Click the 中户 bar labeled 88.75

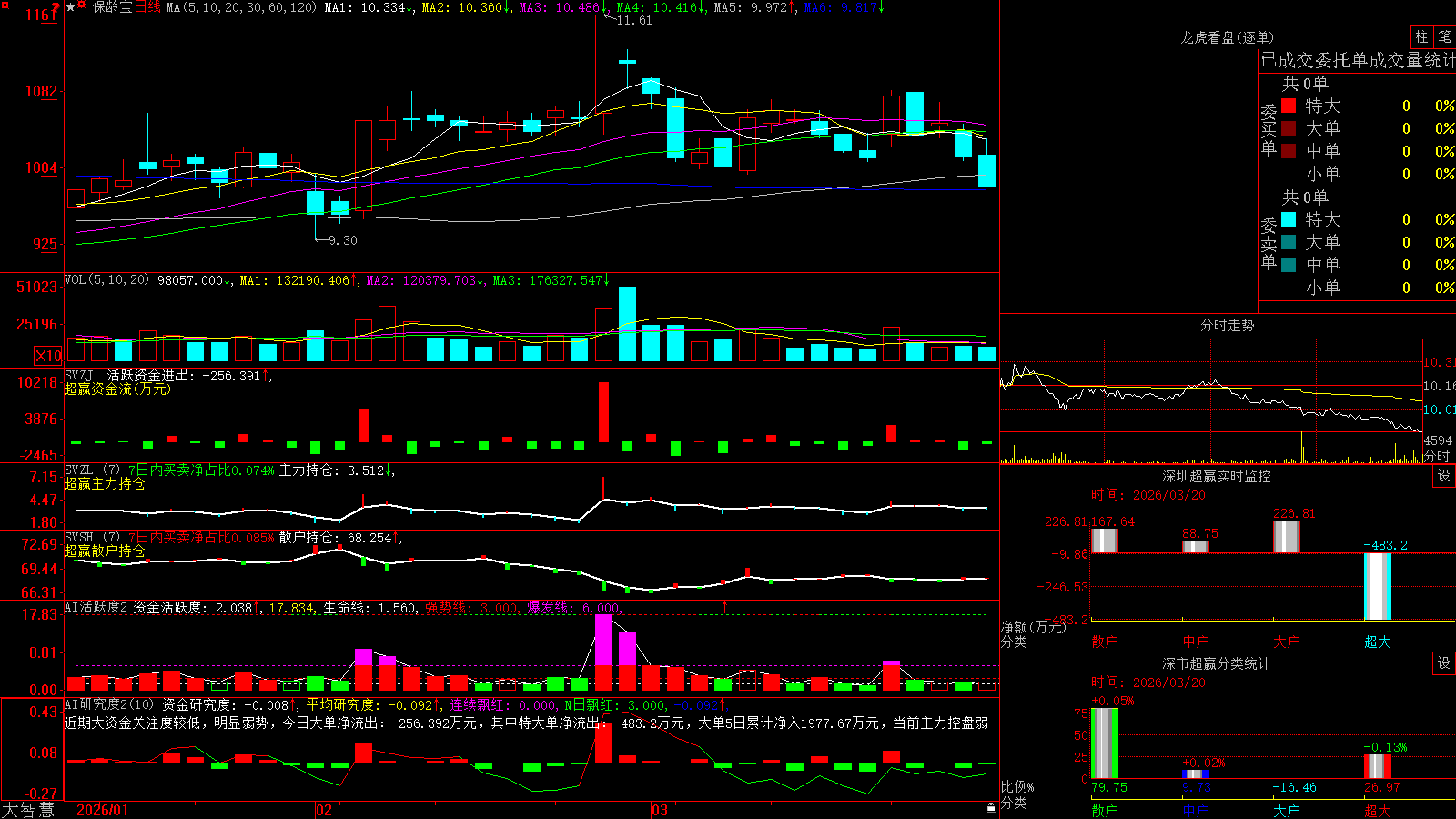(1196, 547)
